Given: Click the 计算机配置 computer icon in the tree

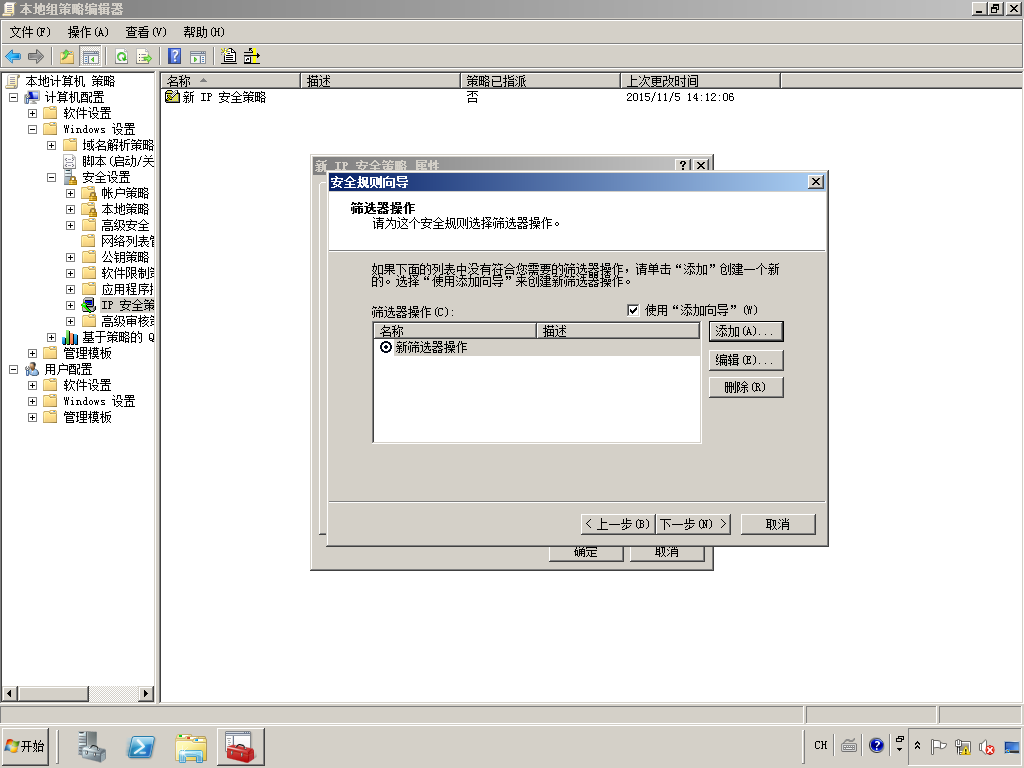Looking at the screenshot, I should 32,97.
